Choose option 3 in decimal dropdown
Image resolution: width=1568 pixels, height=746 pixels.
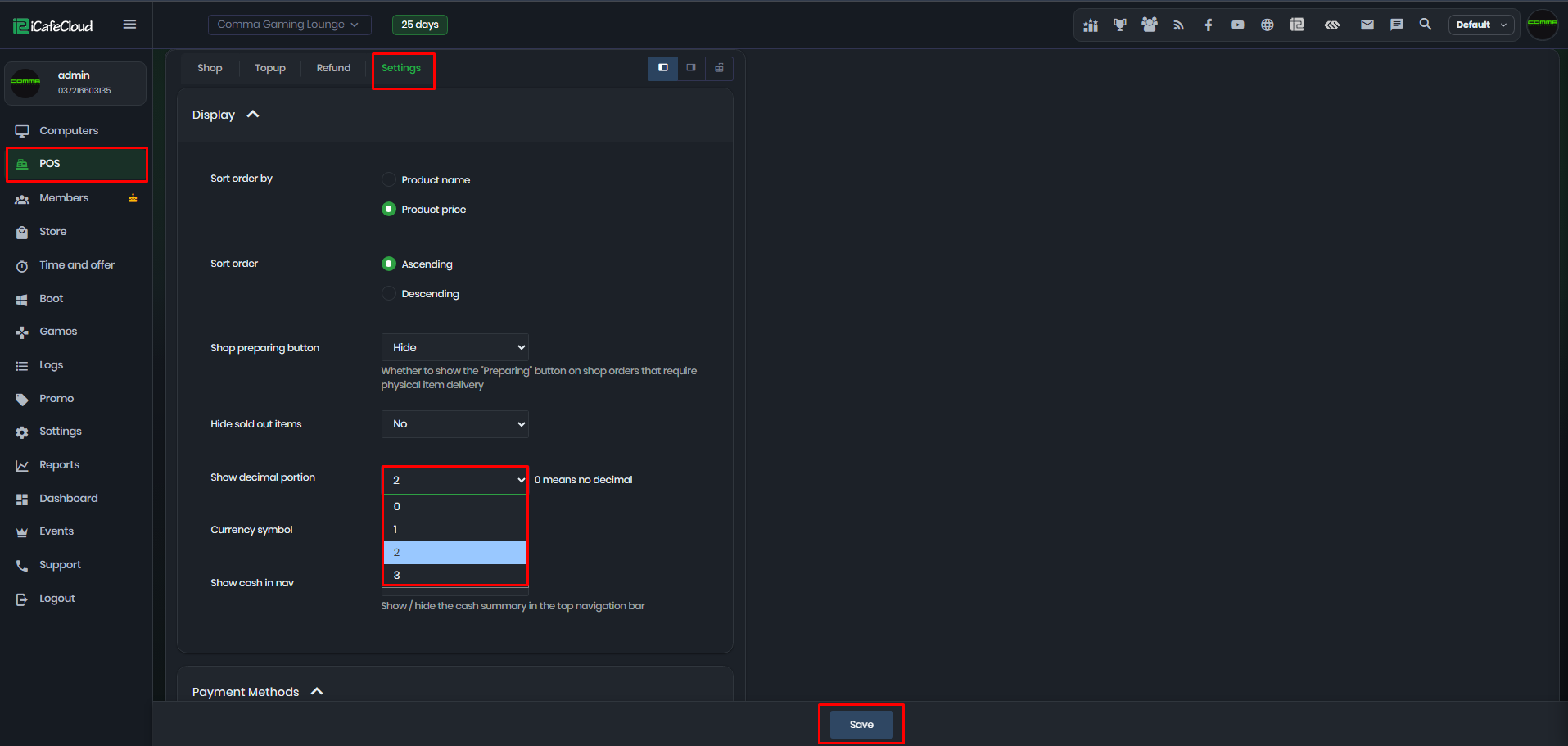455,575
